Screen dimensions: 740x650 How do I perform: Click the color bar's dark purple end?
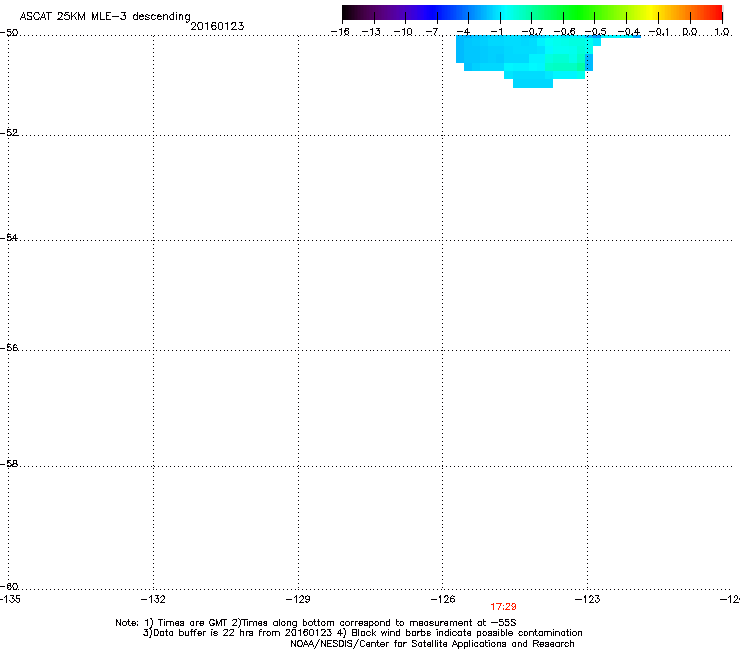[x=352, y=13]
